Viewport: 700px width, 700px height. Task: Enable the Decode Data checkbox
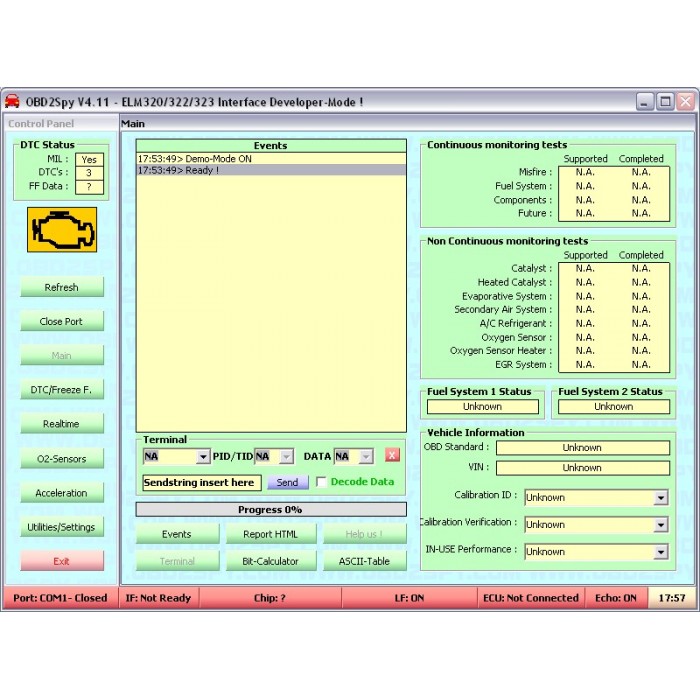point(321,482)
